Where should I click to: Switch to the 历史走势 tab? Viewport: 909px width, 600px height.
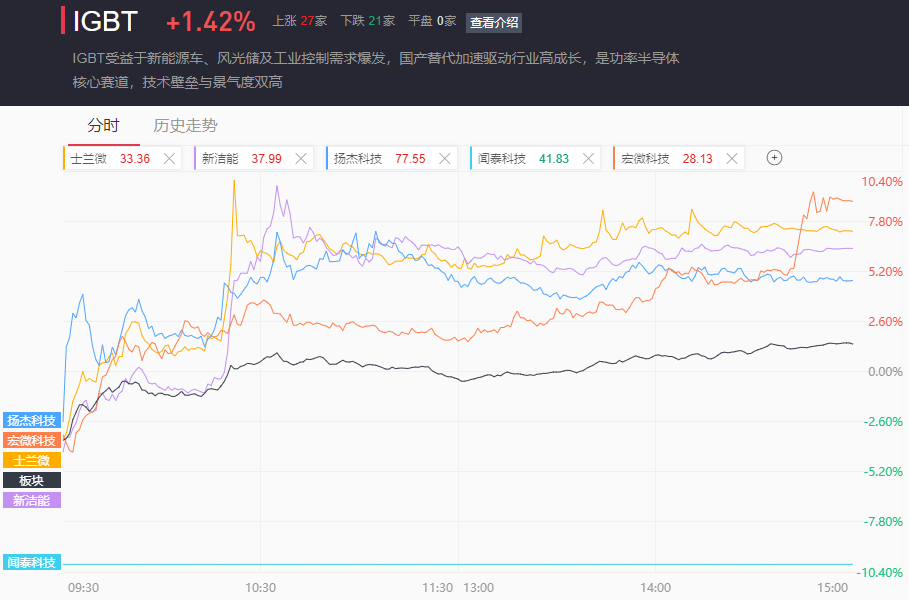point(185,125)
